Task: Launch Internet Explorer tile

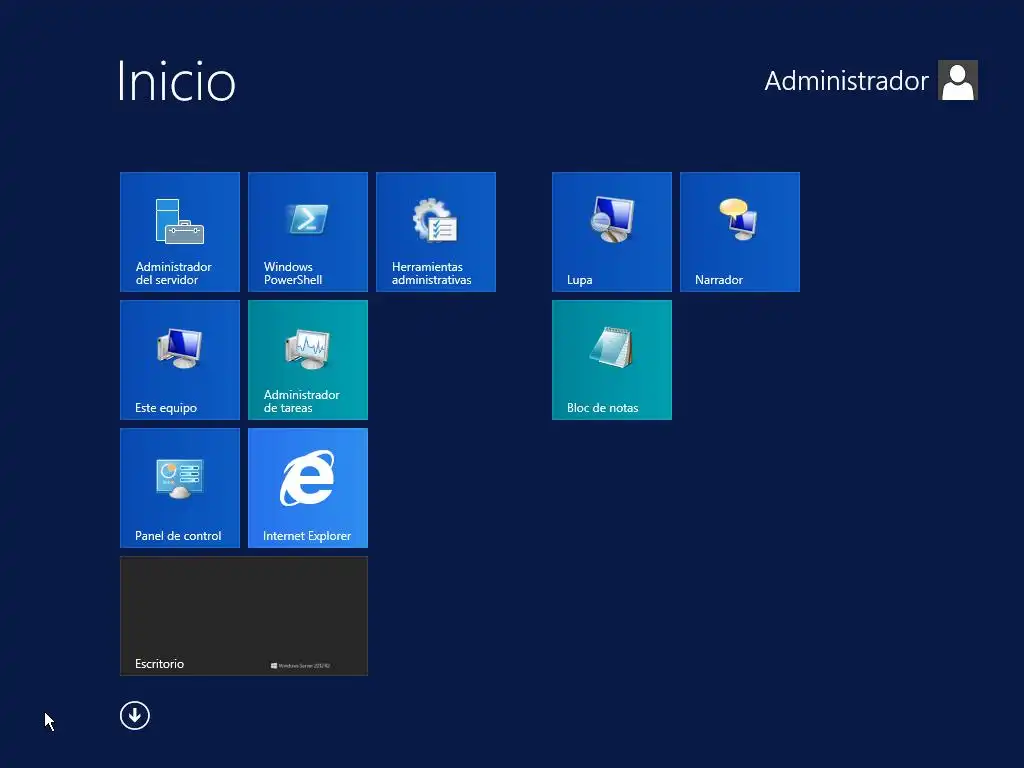Action: 308,488
